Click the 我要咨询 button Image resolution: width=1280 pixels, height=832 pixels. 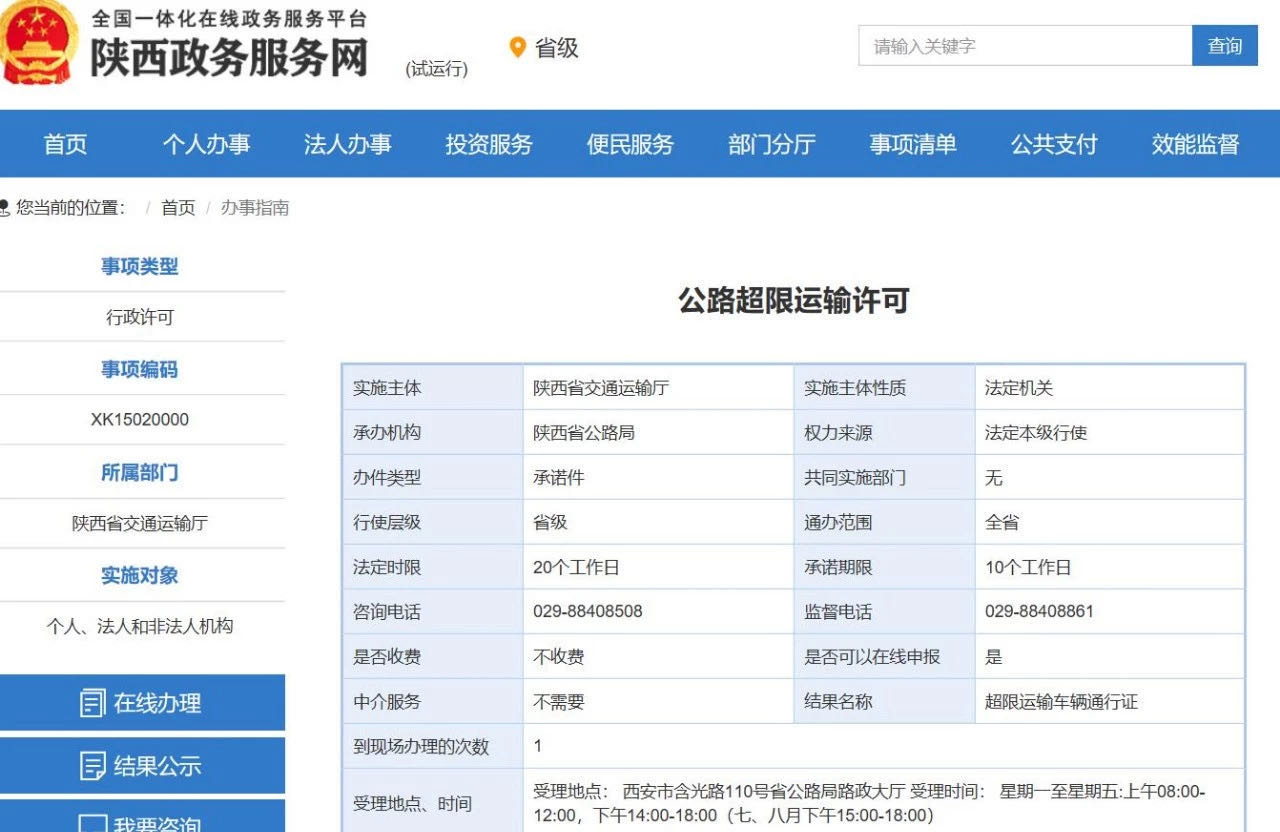pyautogui.click(x=142, y=816)
